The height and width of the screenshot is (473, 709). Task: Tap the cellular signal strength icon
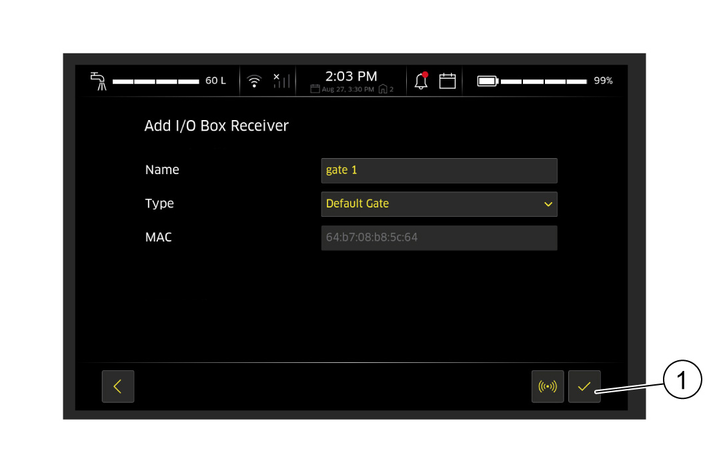[x=281, y=80]
